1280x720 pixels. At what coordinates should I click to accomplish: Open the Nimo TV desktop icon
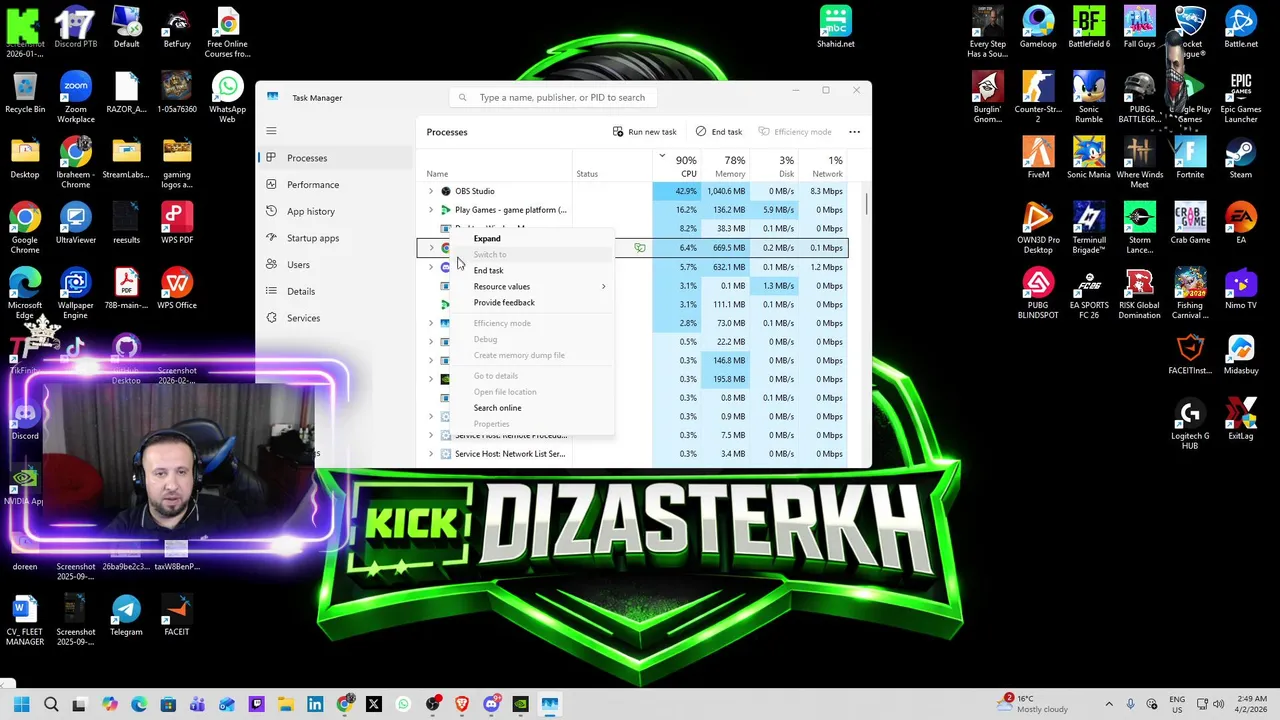coord(1241,289)
